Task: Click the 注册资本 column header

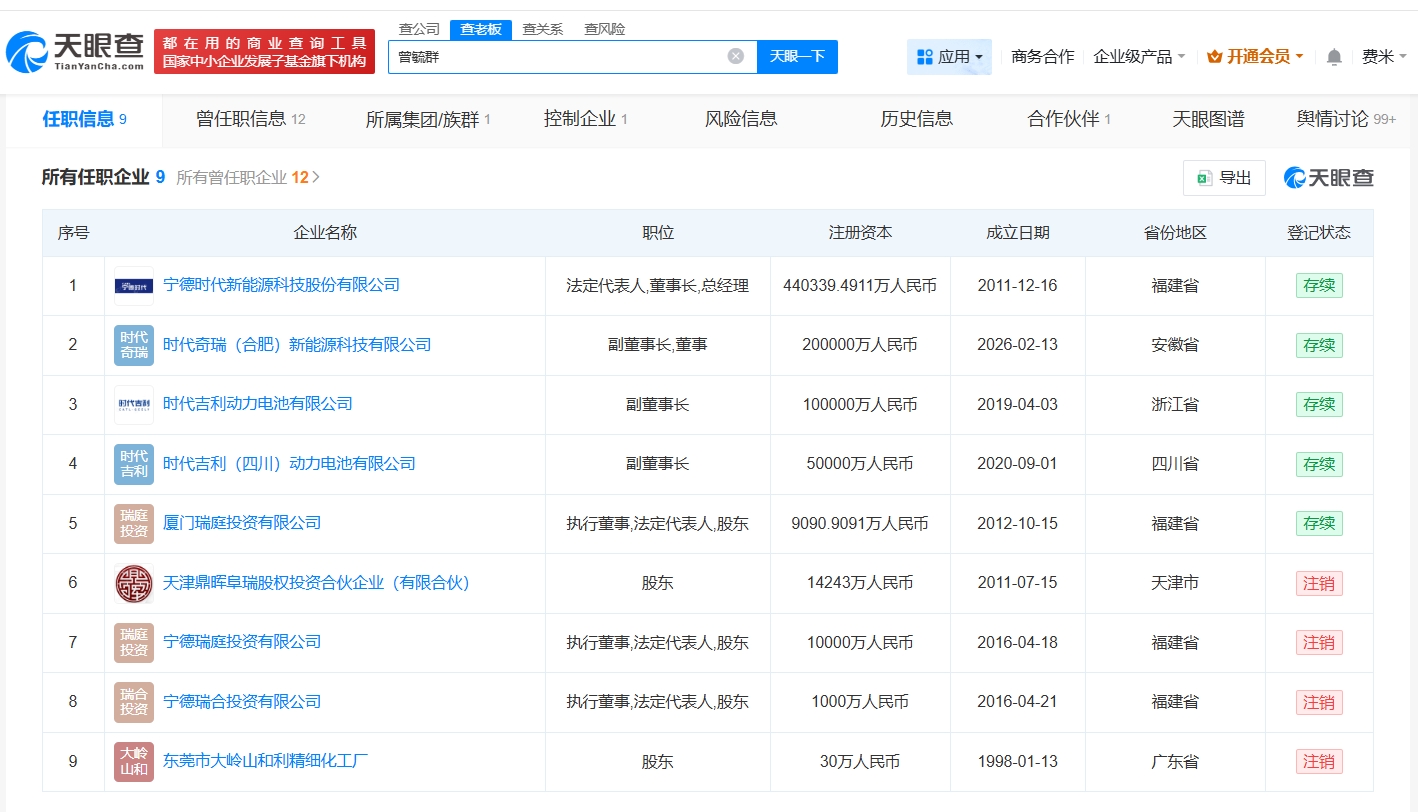Action: (860, 233)
